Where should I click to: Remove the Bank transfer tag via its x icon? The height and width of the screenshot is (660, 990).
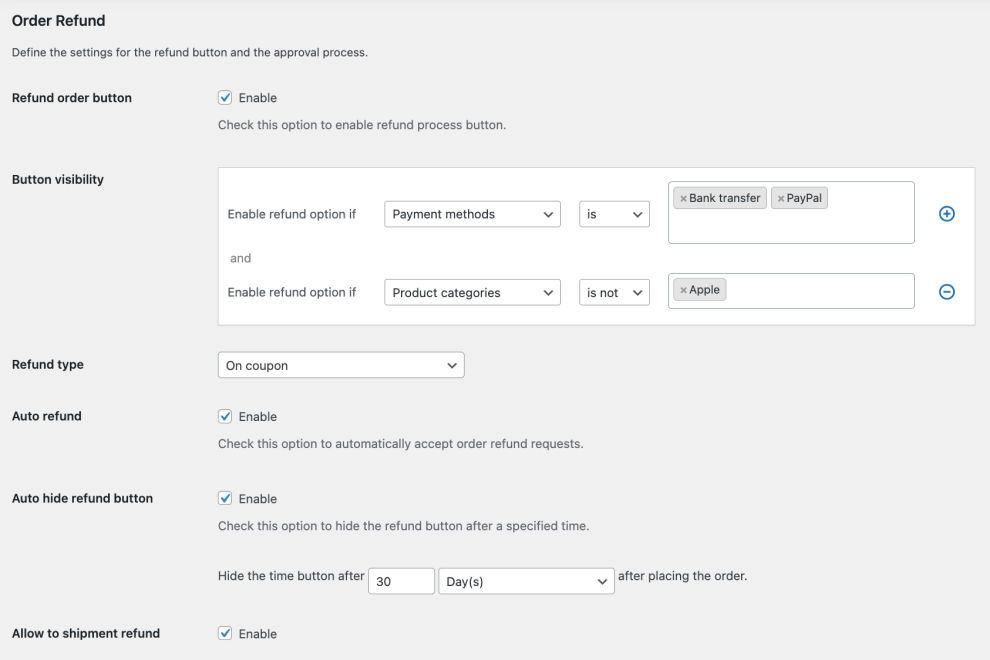pos(682,197)
